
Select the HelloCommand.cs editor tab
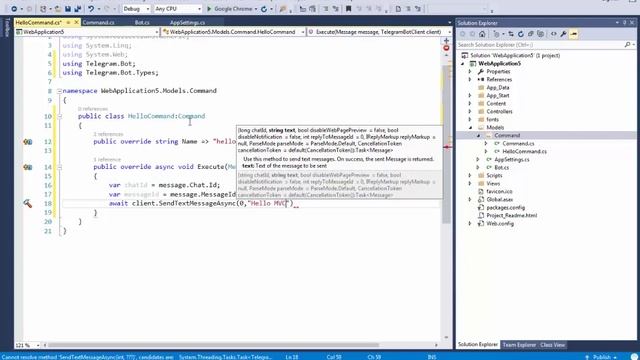[38, 22]
